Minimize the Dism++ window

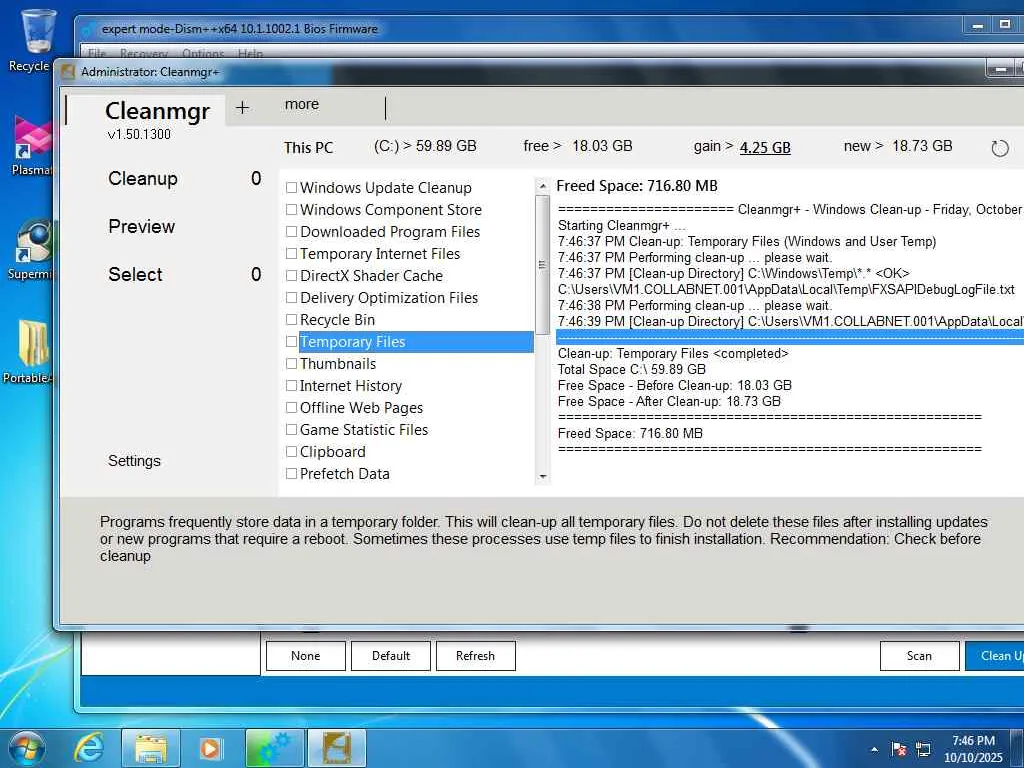coord(978,26)
